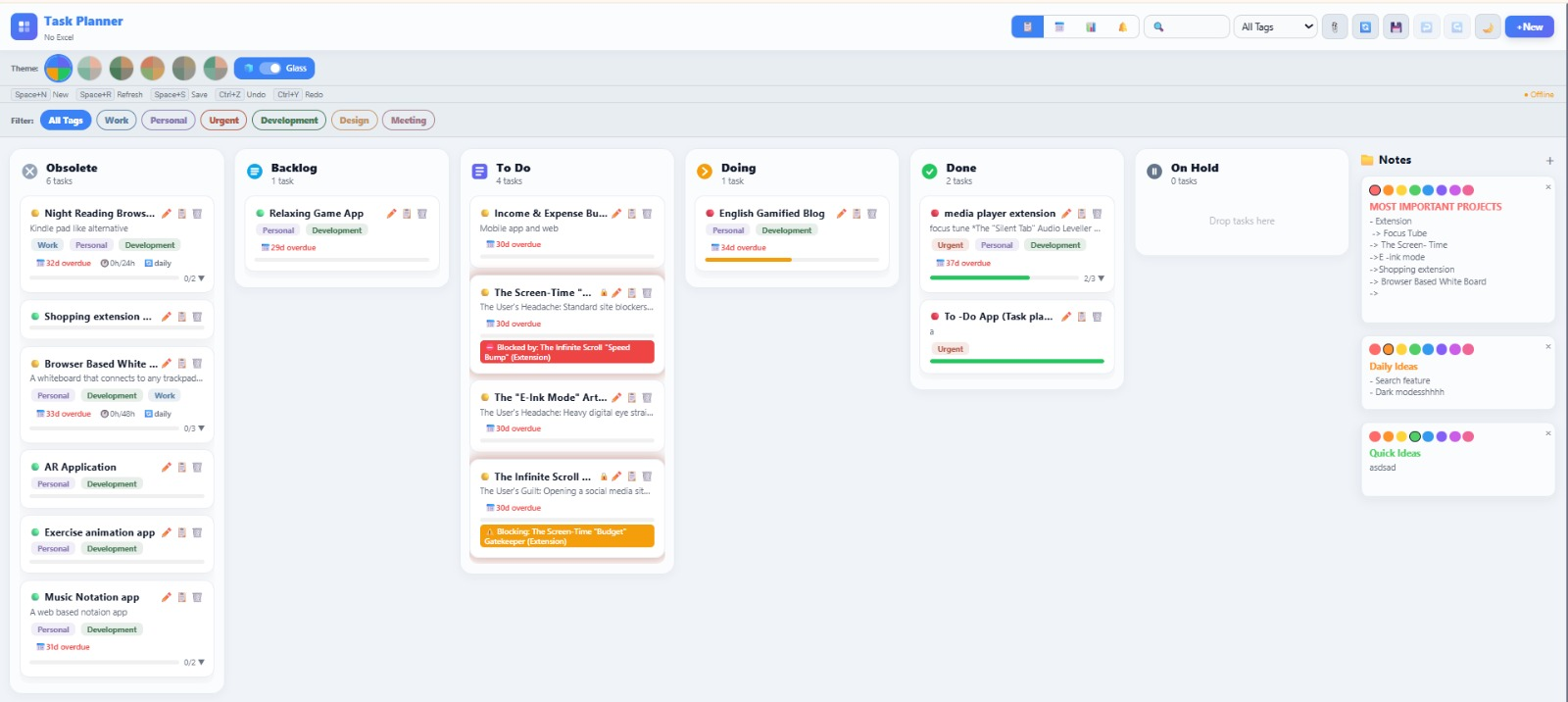This screenshot has width=1568, height=702.
Task: Click the floppy disk save icon
Action: (x=1396, y=27)
